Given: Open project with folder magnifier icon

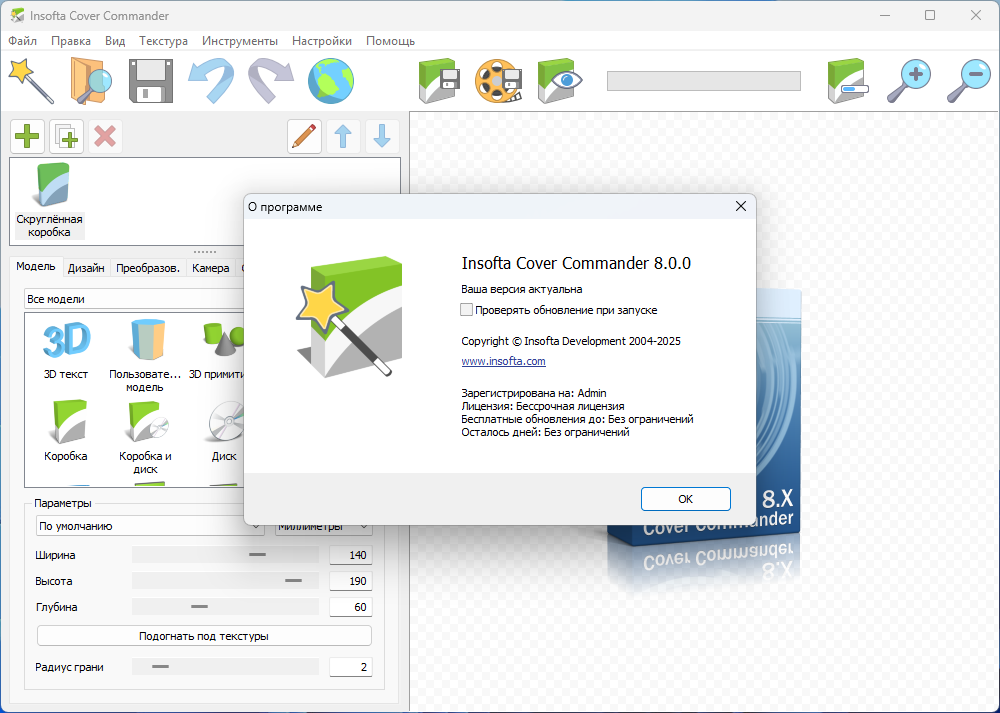Looking at the screenshot, I should [x=91, y=80].
